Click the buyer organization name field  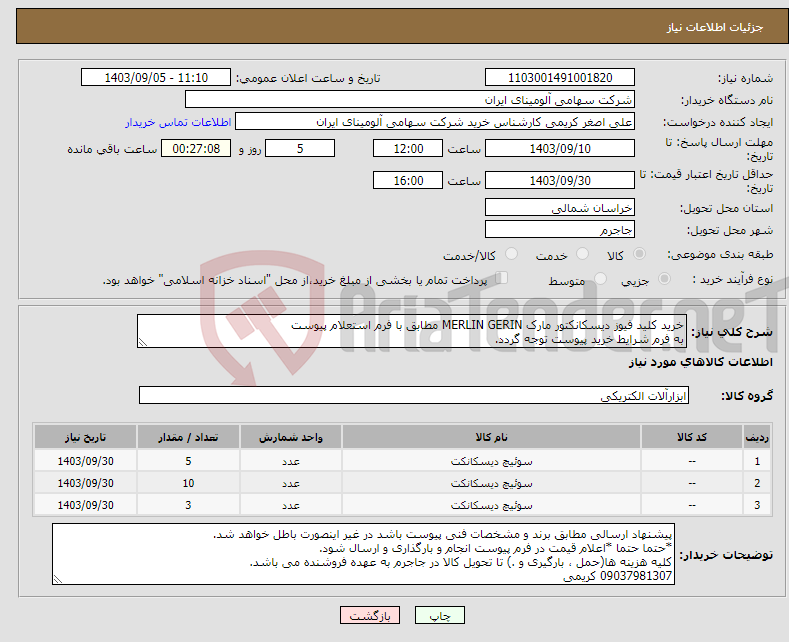pyautogui.click(x=410, y=100)
